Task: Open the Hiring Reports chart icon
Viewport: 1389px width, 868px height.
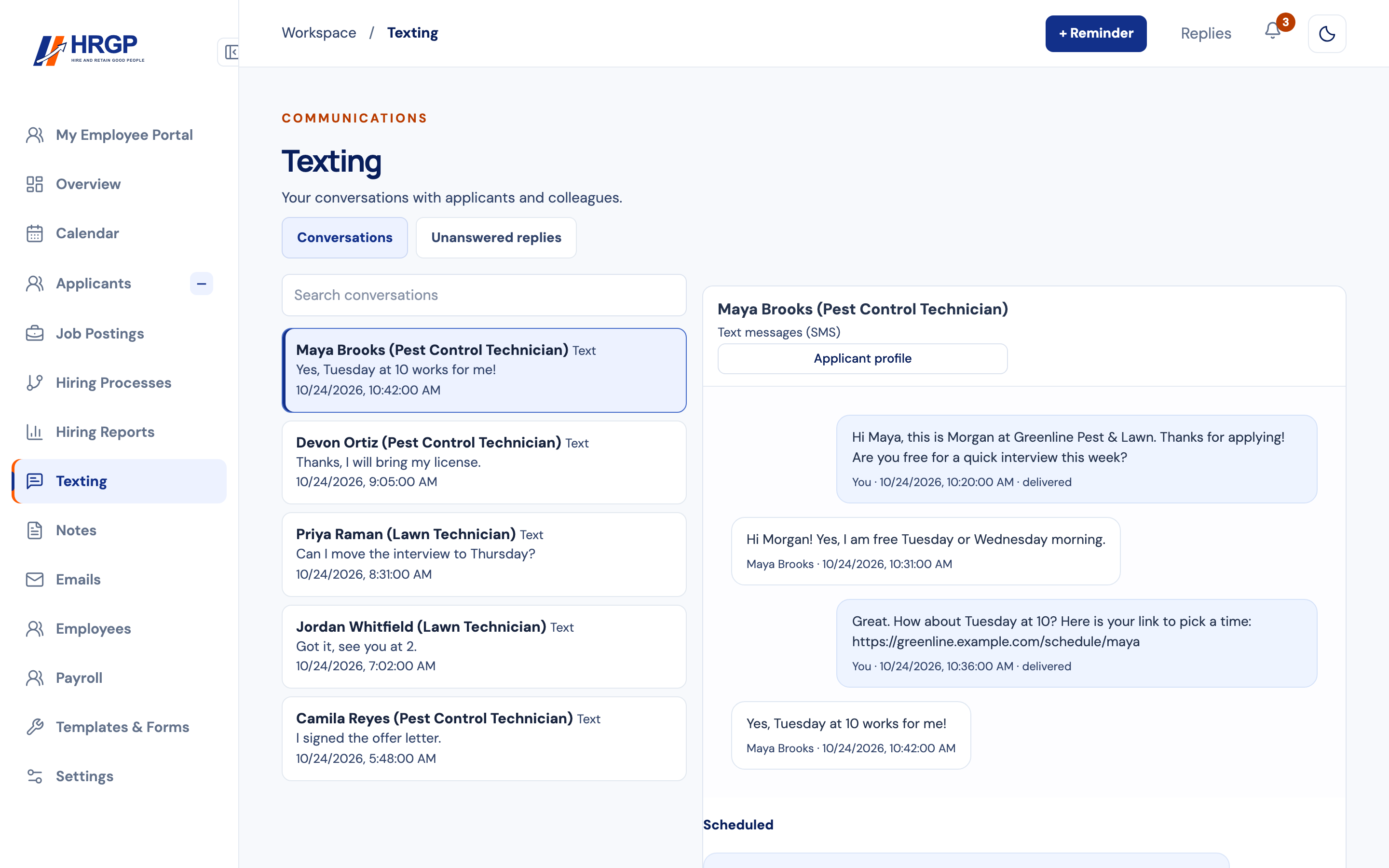Action: coord(34,432)
